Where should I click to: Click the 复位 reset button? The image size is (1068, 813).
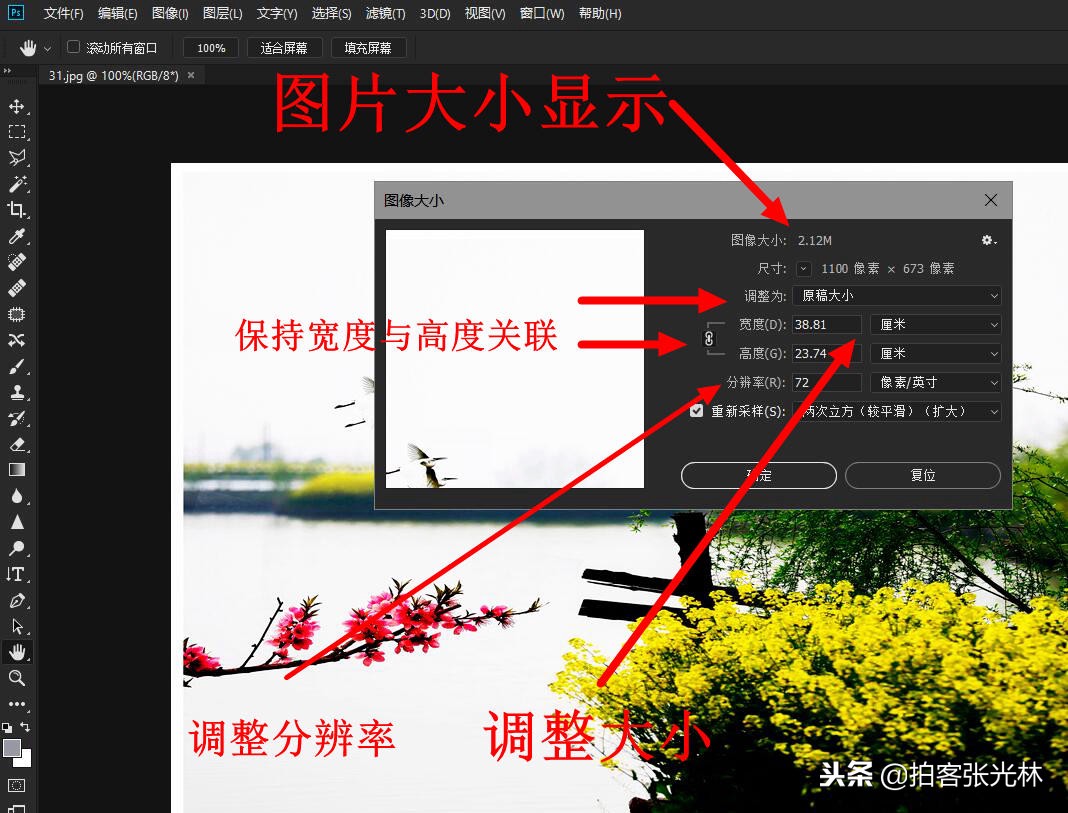coord(921,475)
